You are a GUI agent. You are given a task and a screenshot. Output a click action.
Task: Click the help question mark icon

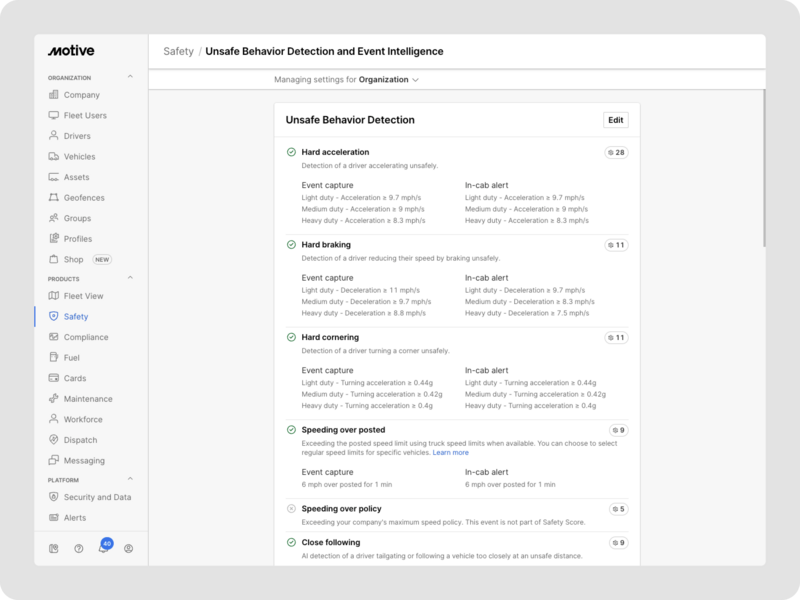[79, 548]
